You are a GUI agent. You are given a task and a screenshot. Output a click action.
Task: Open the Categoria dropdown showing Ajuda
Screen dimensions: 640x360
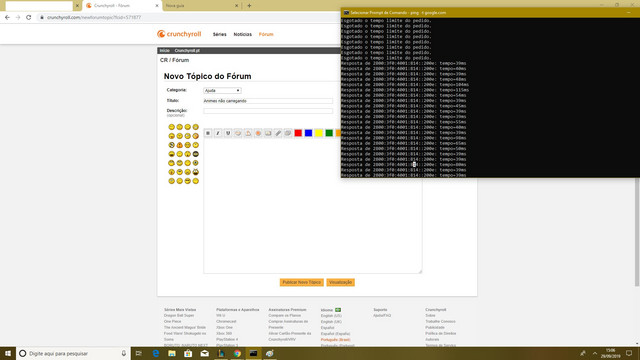(x=222, y=91)
